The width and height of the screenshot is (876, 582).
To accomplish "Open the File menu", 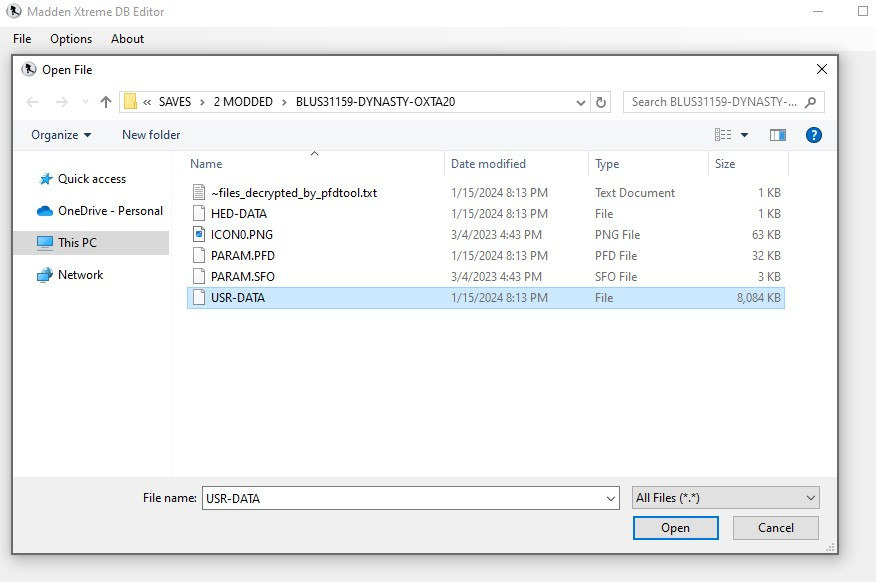I will click(x=22, y=39).
